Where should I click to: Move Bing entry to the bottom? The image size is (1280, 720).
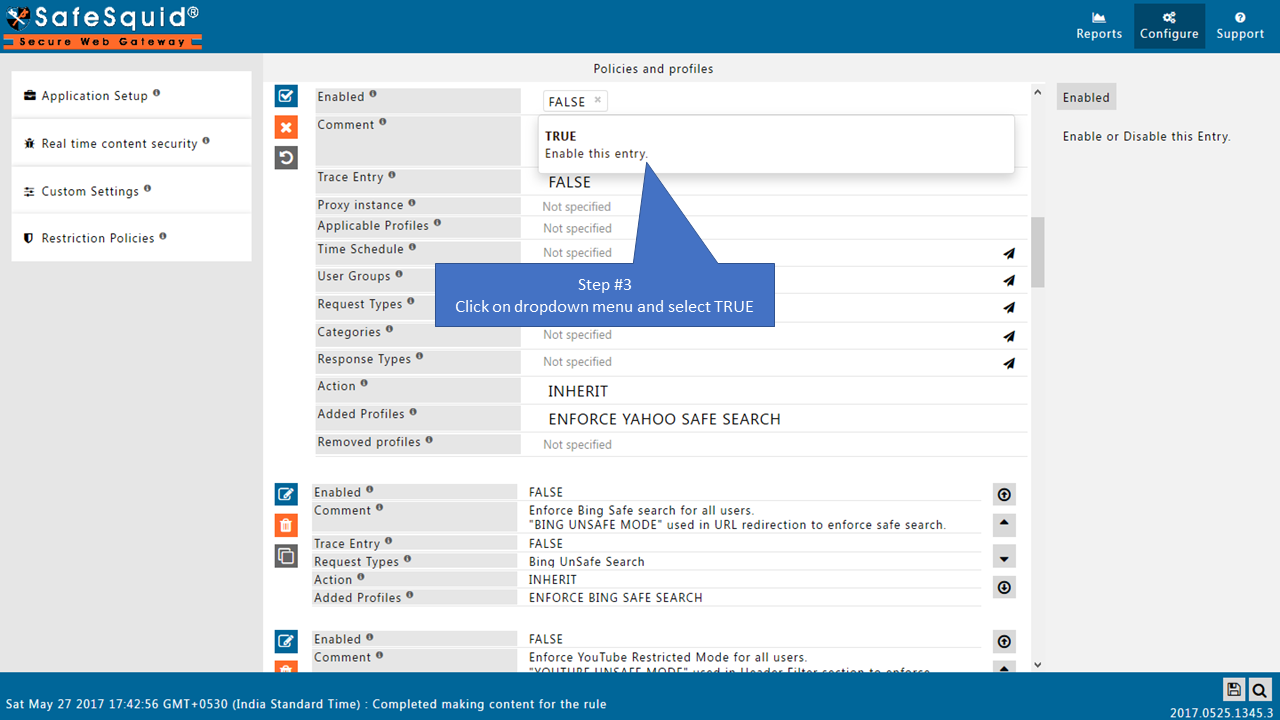pyautogui.click(x=1004, y=587)
